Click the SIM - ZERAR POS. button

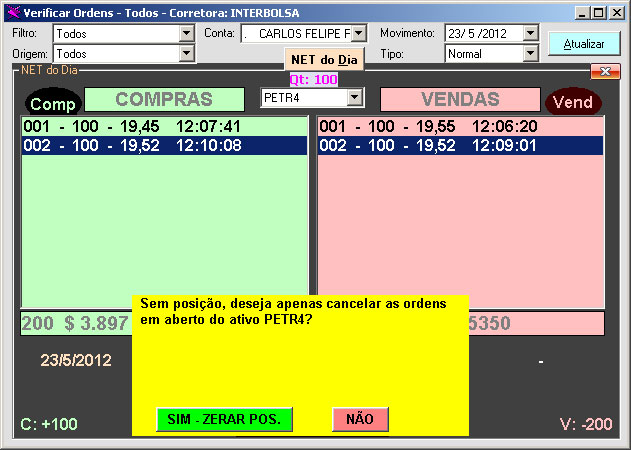(224, 419)
